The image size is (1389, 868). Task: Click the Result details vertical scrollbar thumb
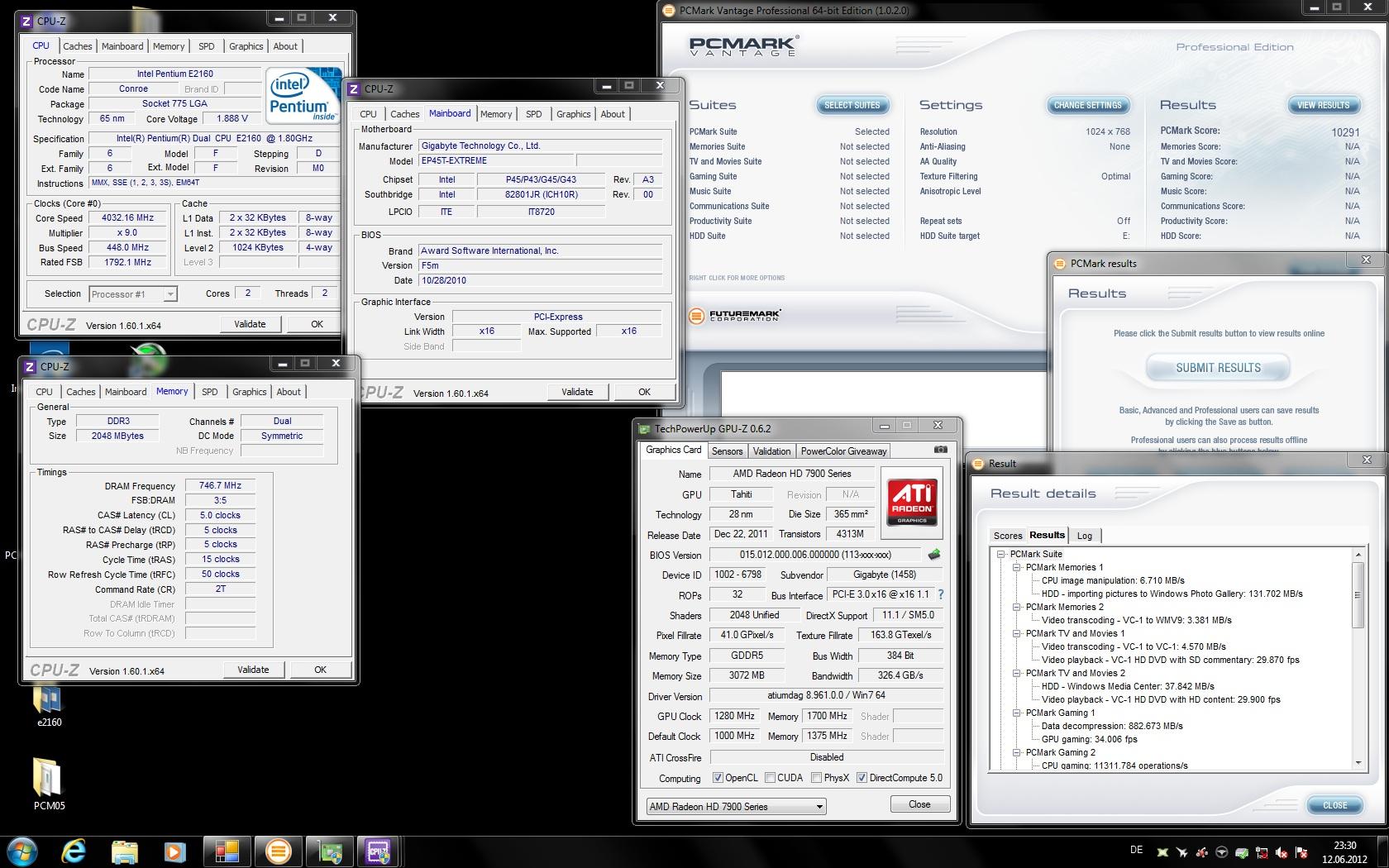(x=1357, y=594)
